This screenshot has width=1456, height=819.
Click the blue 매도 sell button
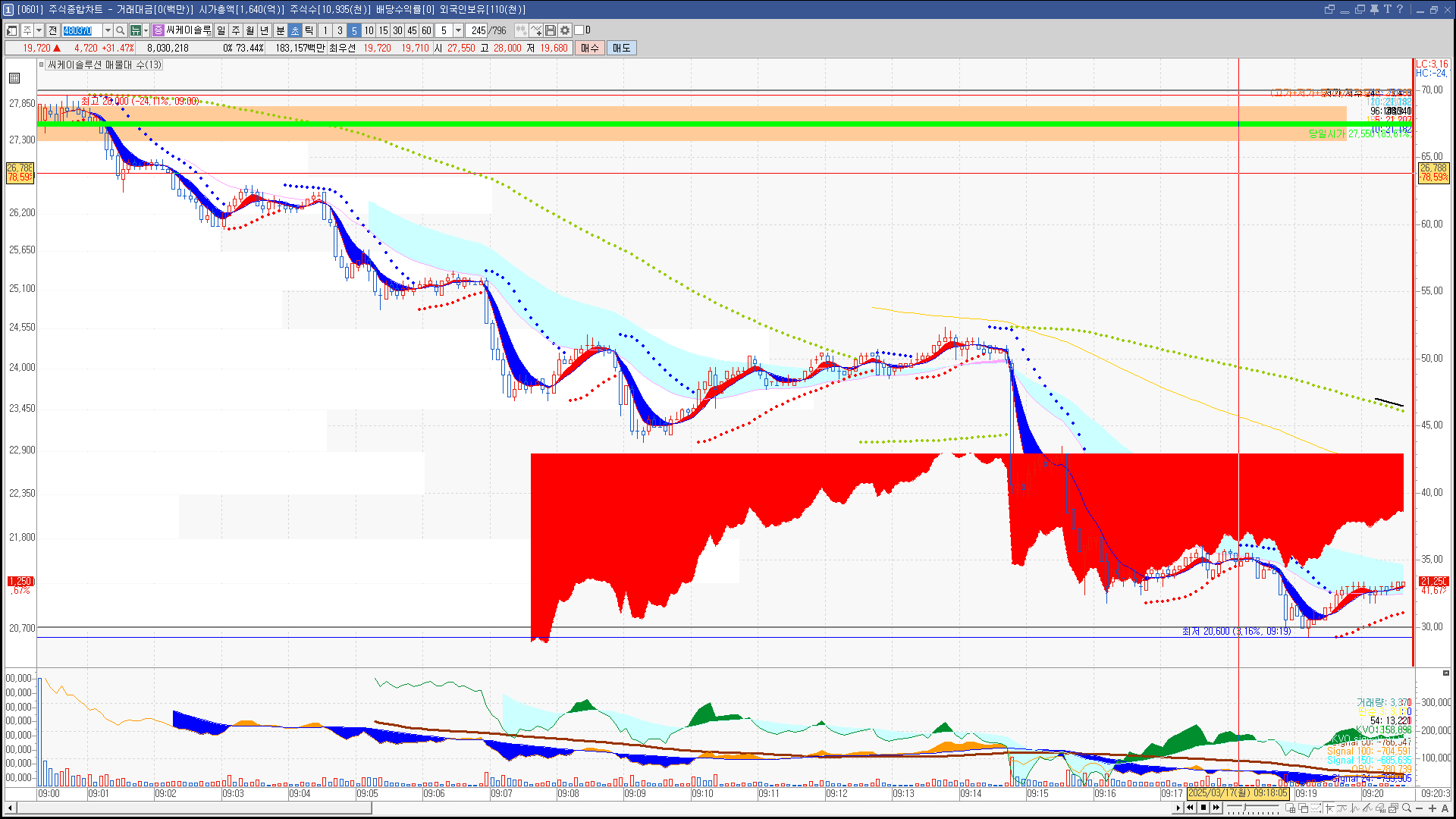click(x=622, y=48)
